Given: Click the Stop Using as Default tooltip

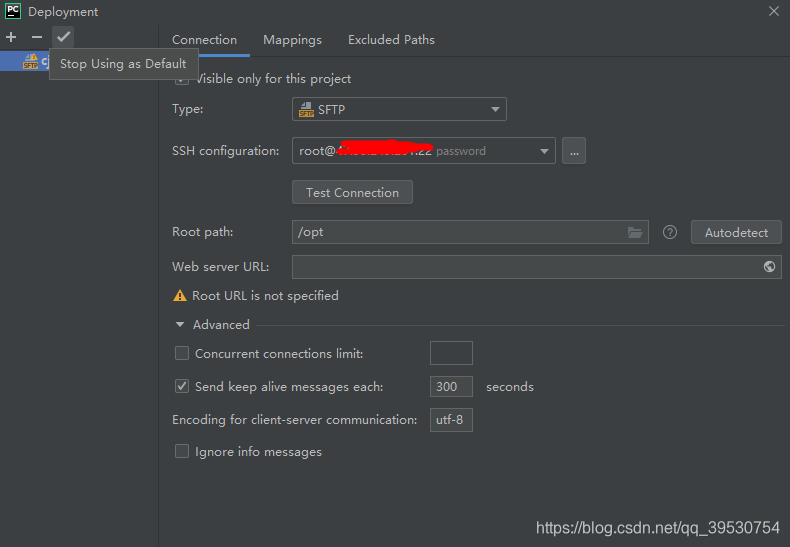Looking at the screenshot, I should coord(123,64).
